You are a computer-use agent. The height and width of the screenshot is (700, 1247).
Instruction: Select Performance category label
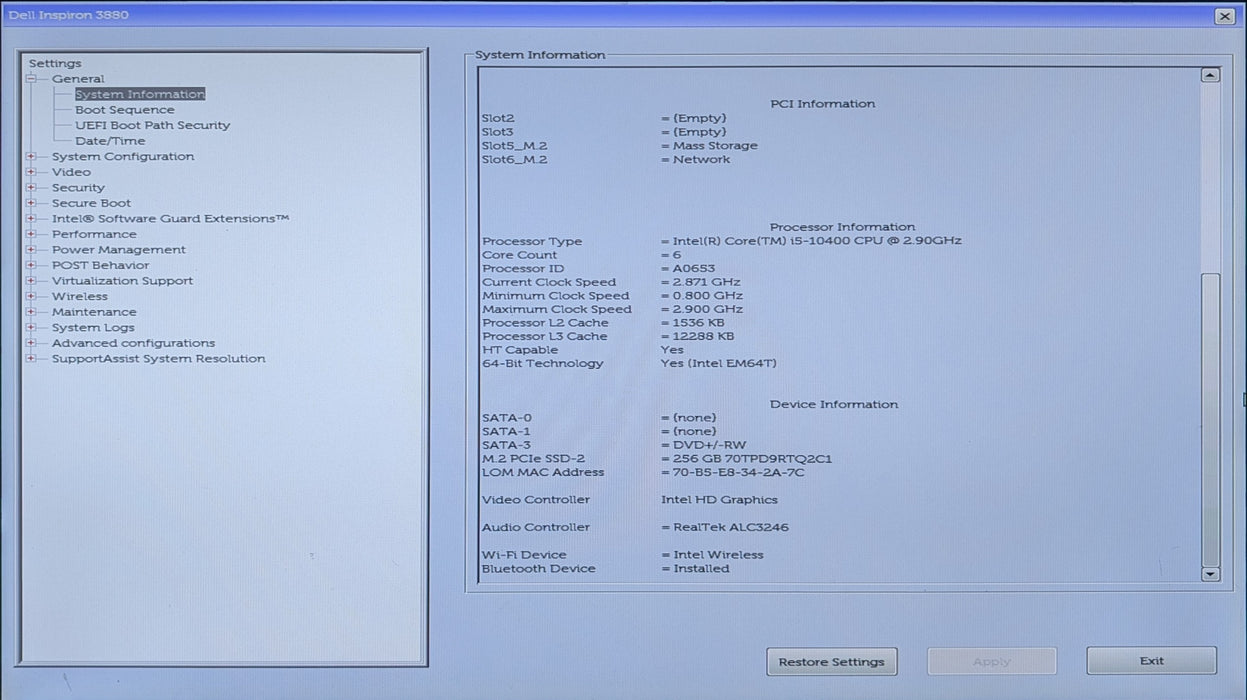point(94,234)
